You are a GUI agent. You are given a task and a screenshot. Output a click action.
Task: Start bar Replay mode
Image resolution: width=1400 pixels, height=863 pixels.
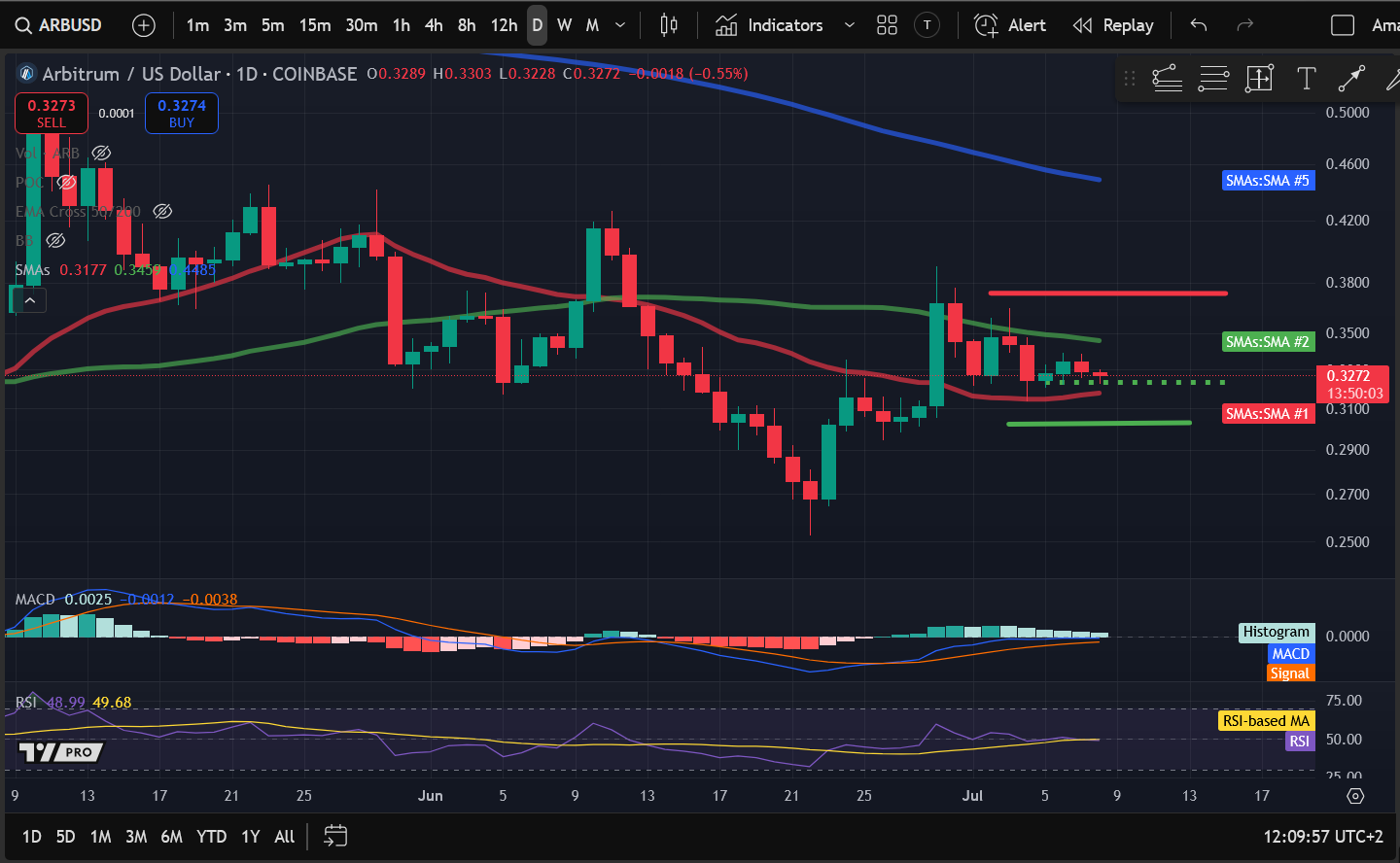click(1113, 25)
